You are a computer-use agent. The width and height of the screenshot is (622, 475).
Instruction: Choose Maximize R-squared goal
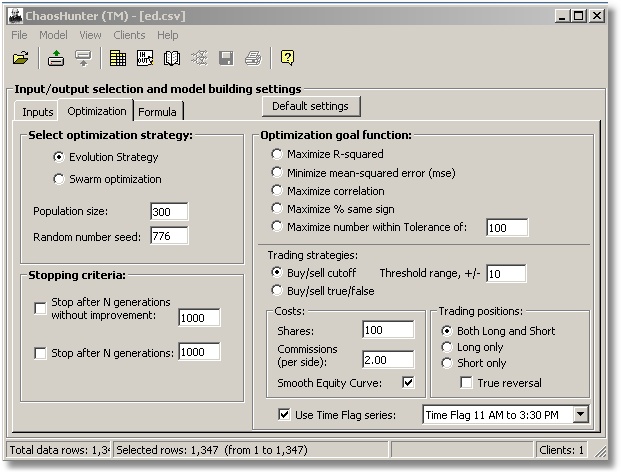click(x=277, y=154)
